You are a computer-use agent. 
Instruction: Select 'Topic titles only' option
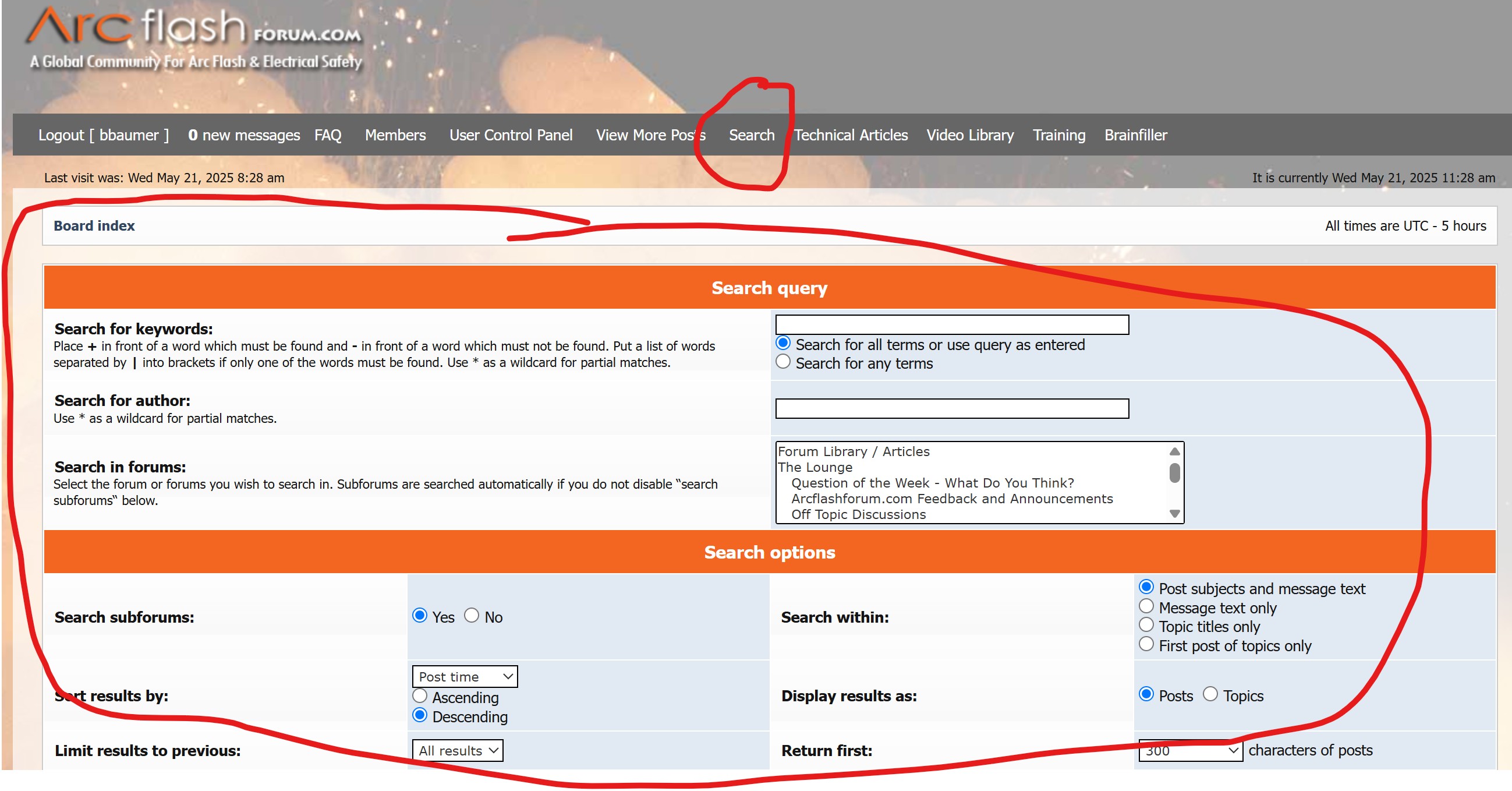(x=1146, y=626)
